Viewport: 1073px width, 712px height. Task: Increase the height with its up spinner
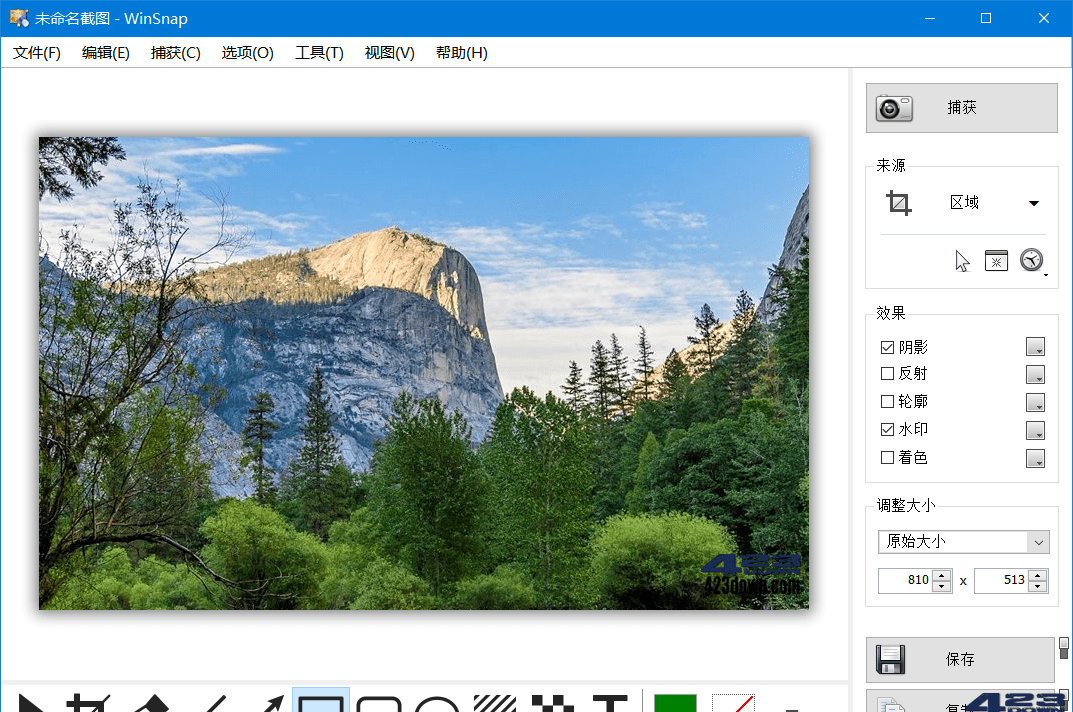[1038, 575]
